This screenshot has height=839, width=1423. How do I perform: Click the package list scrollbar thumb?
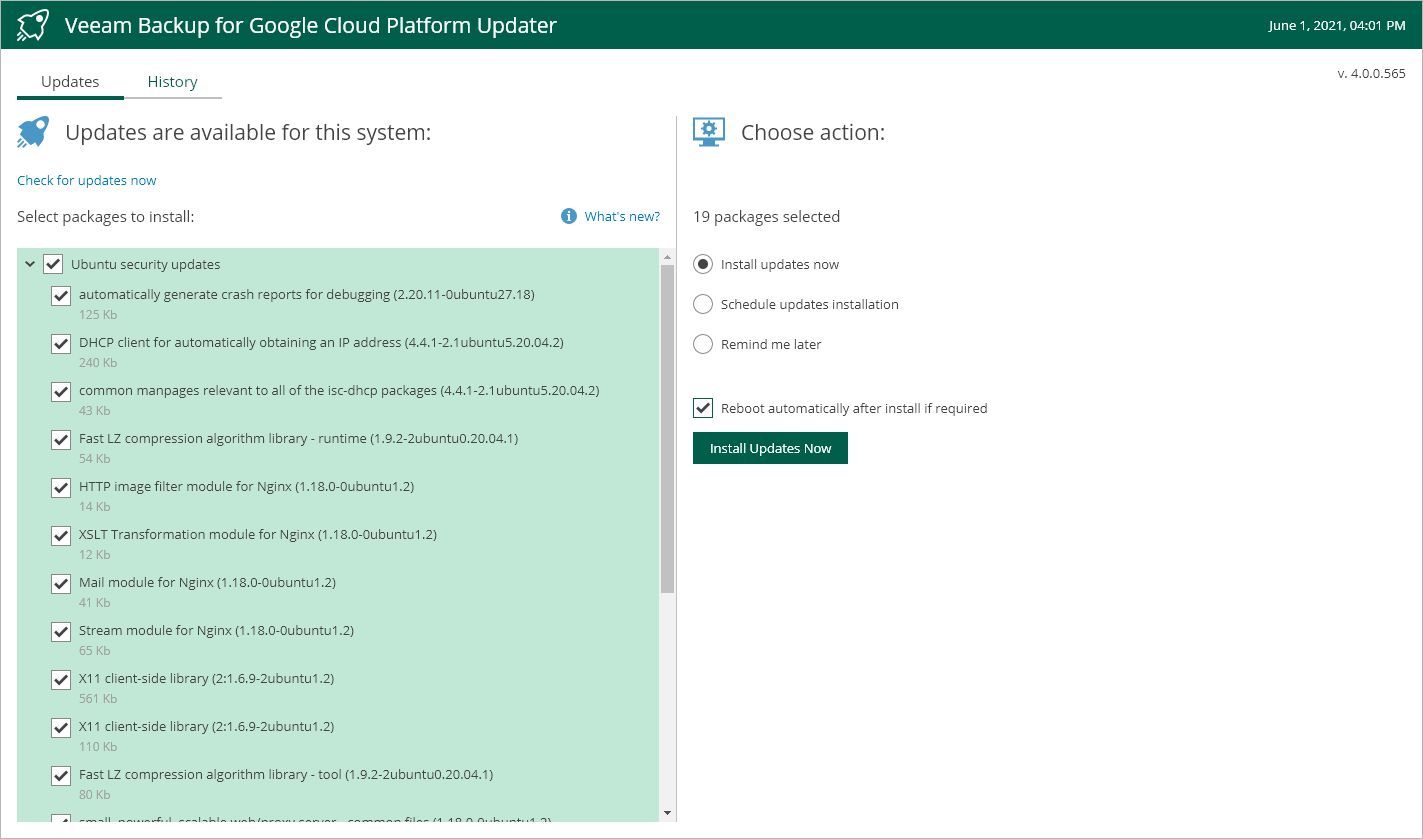(x=667, y=430)
